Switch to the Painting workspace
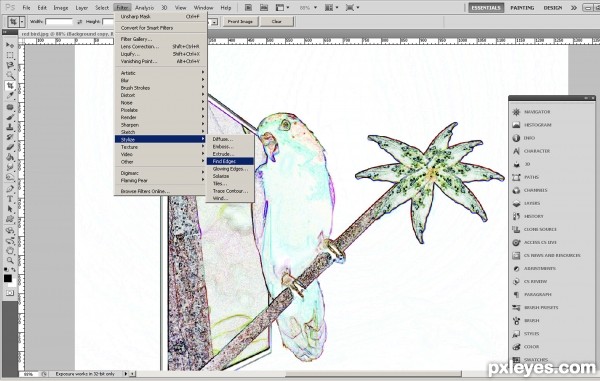The height and width of the screenshot is (381, 600). (522, 8)
